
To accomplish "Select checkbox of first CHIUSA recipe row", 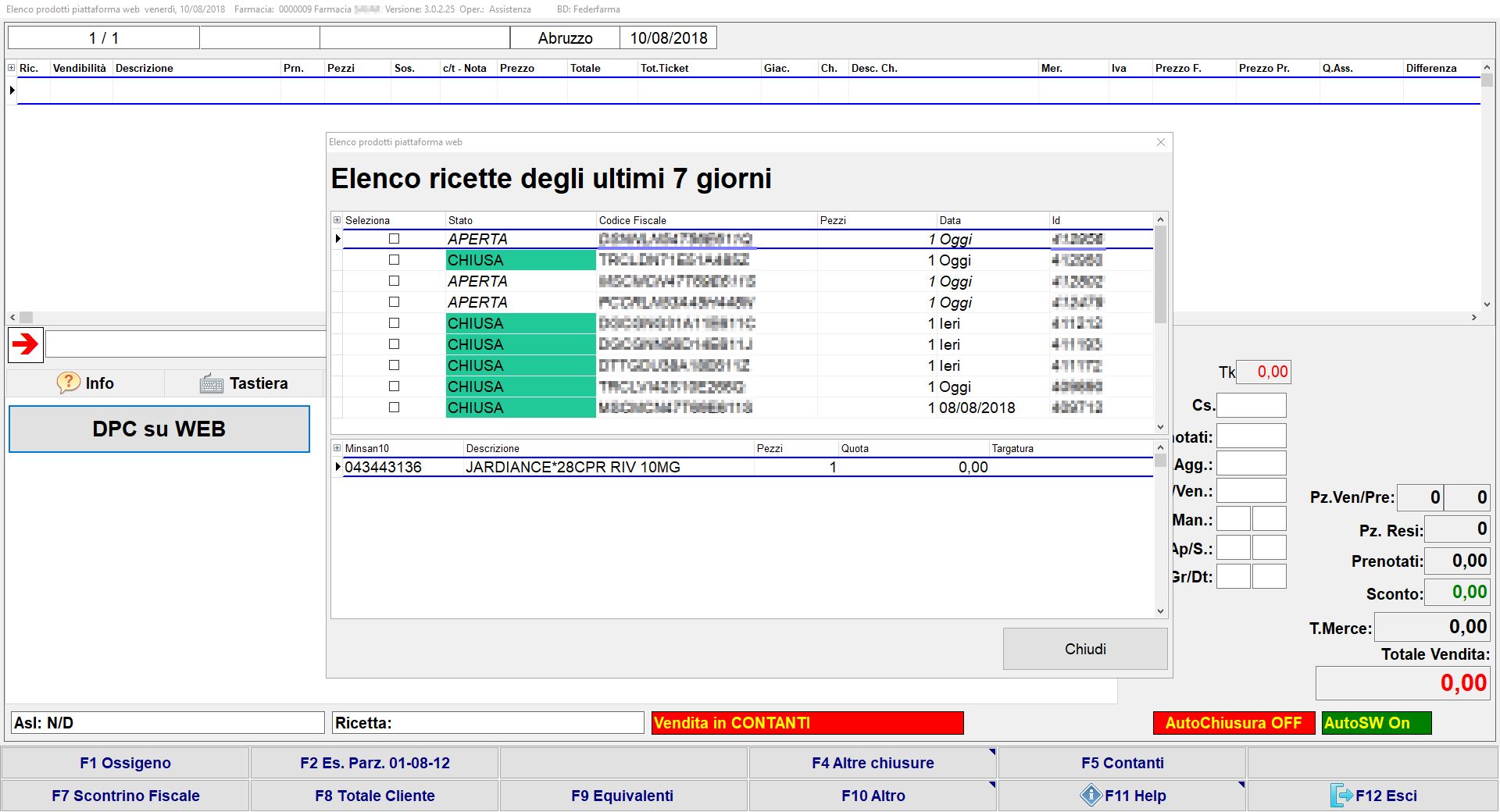I will 394,260.
